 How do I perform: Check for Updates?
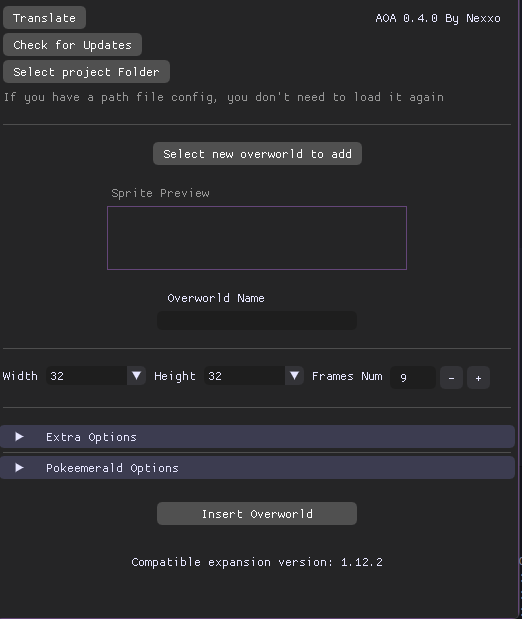(x=72, y=45)
